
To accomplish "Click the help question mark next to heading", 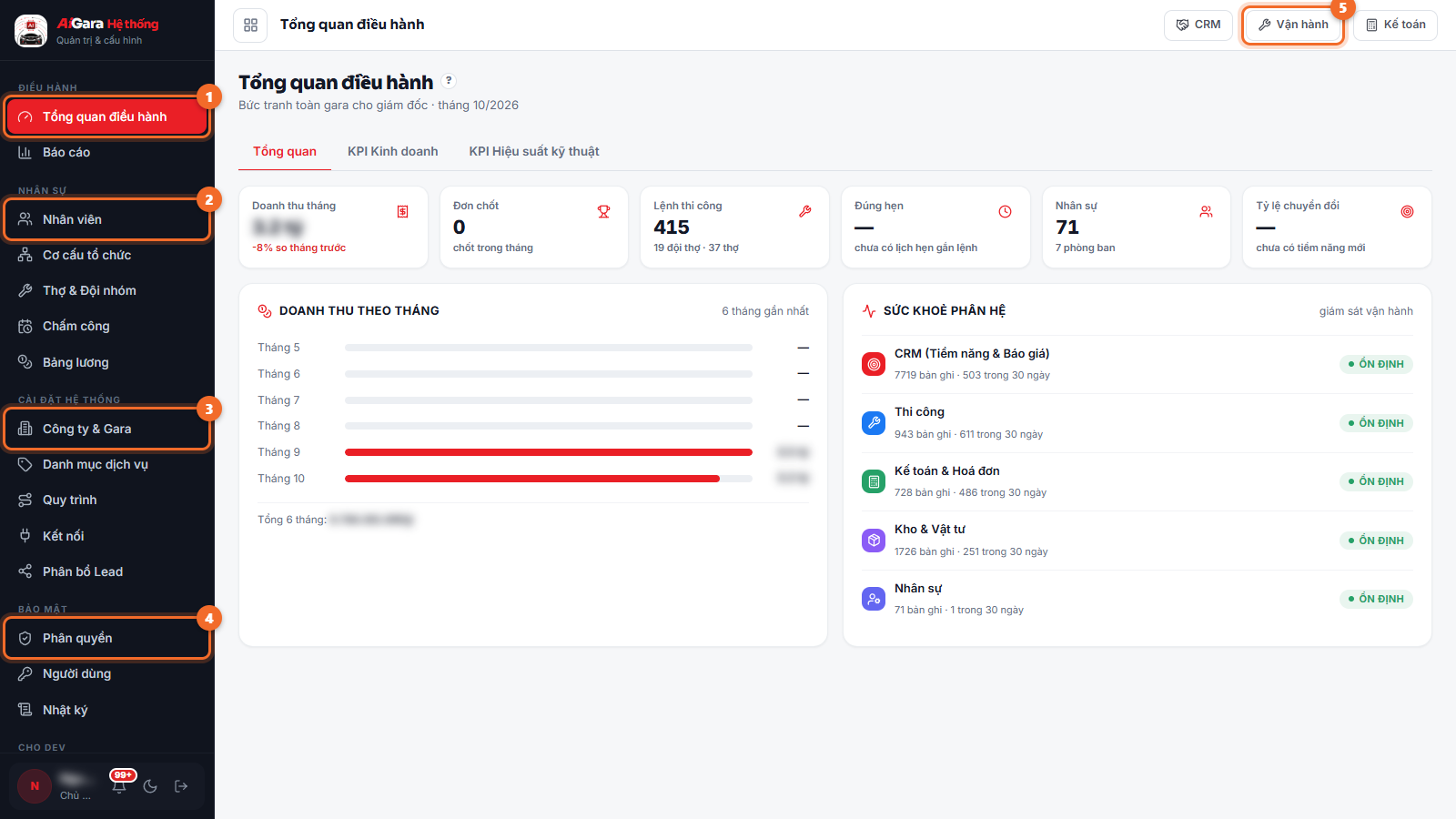I will pos(449,81).
